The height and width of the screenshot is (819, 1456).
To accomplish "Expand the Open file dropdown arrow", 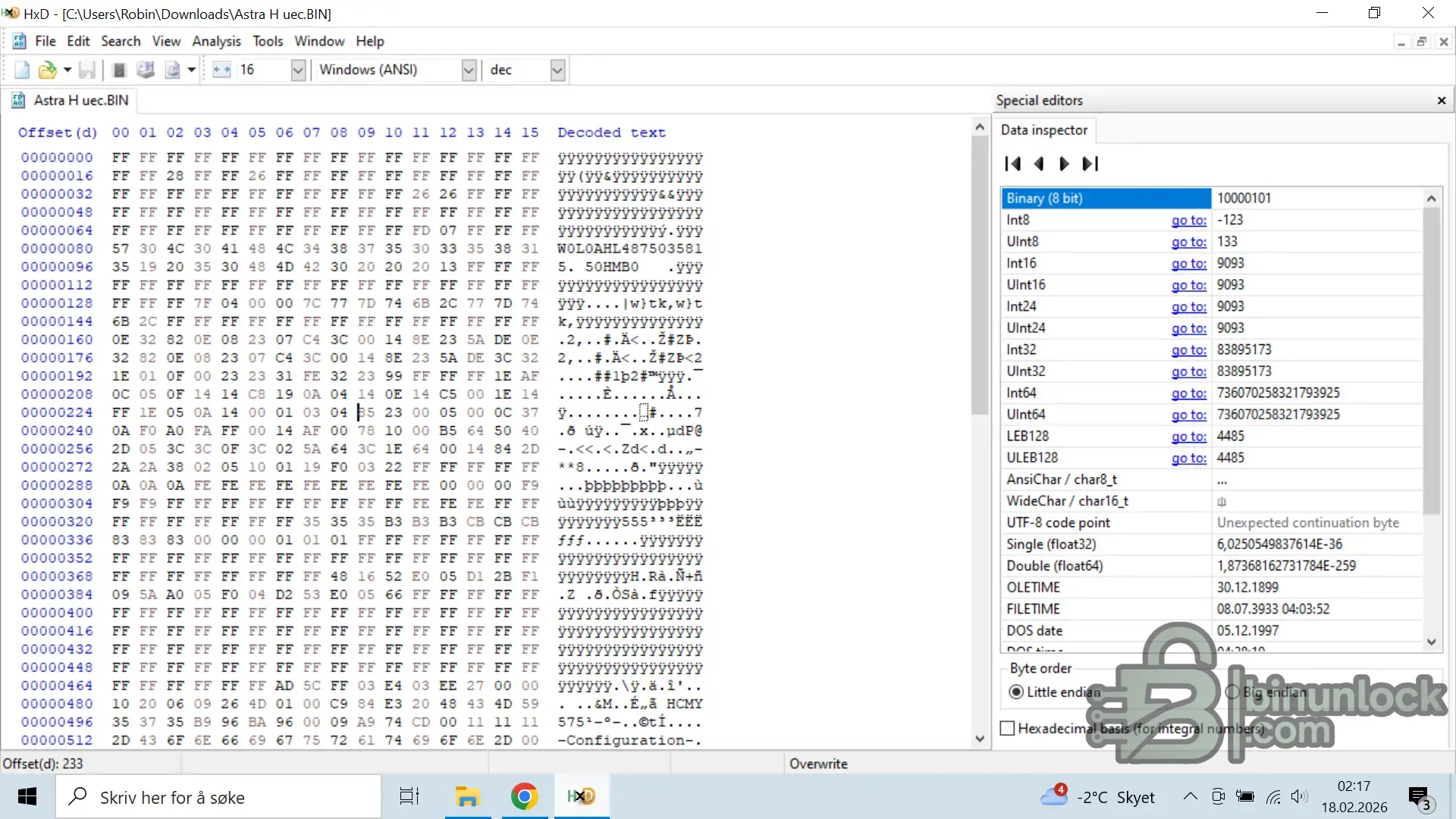I will click(67, 70).
